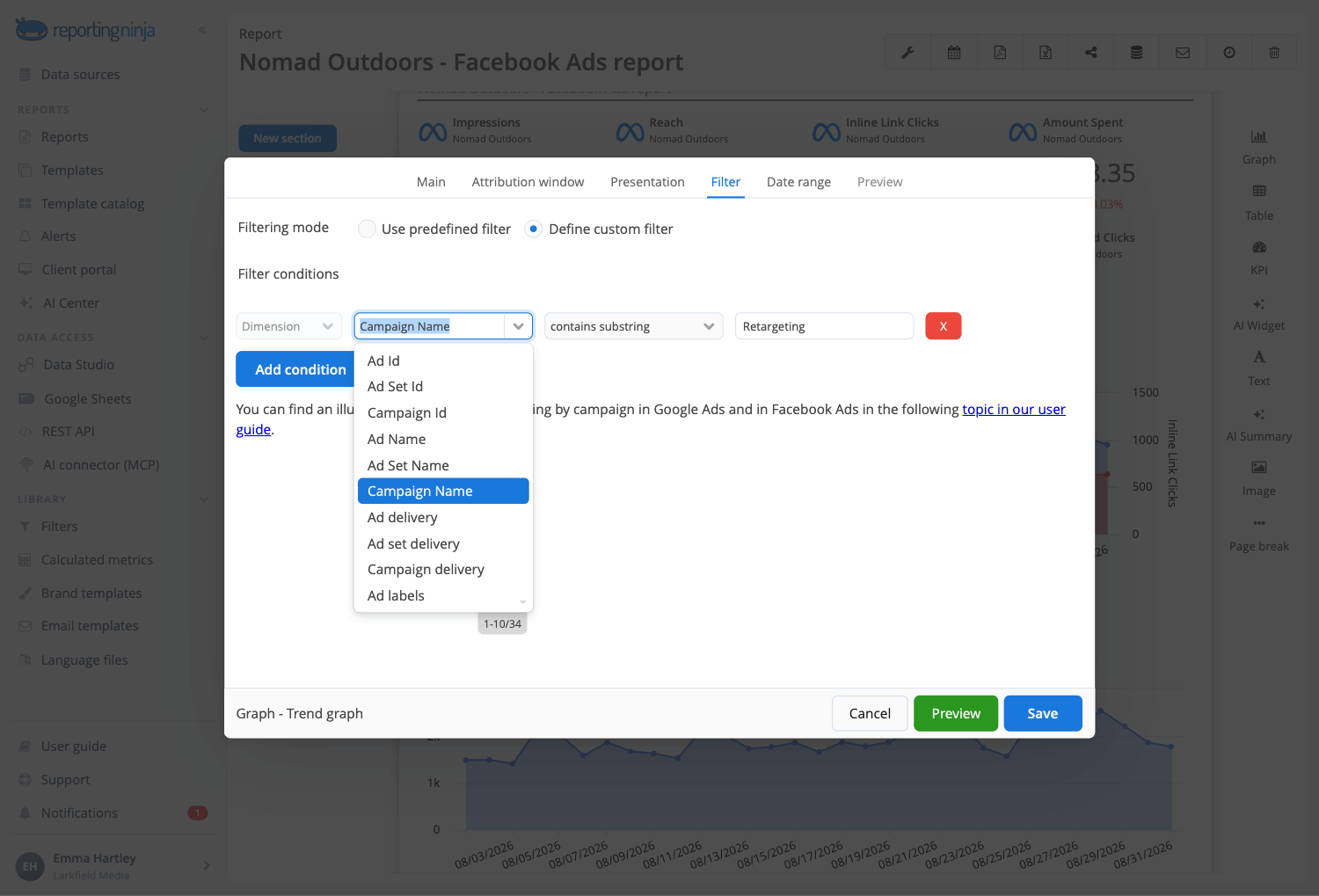Open Google Sheets data access
Screen dimensions: 1319x896
point(88,399)
